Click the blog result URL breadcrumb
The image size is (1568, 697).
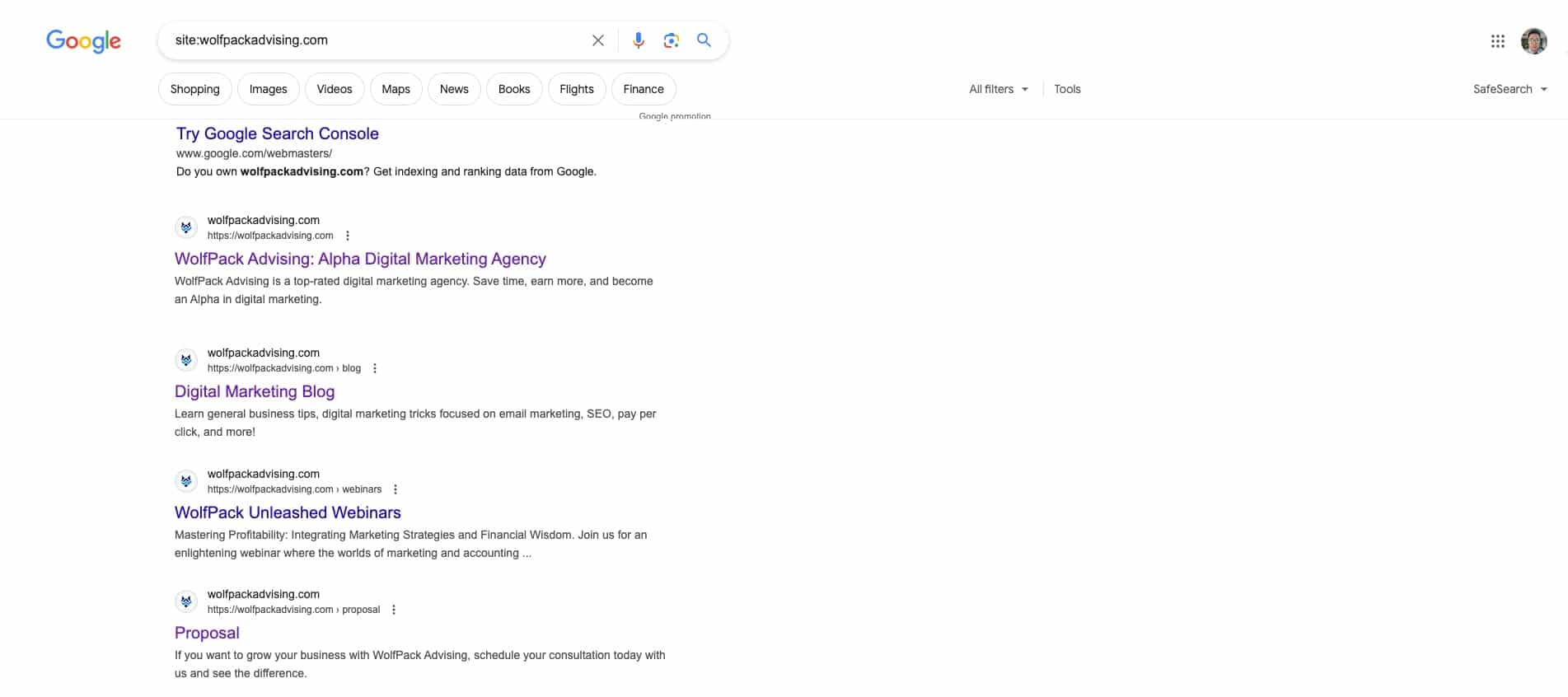[284, 368]
